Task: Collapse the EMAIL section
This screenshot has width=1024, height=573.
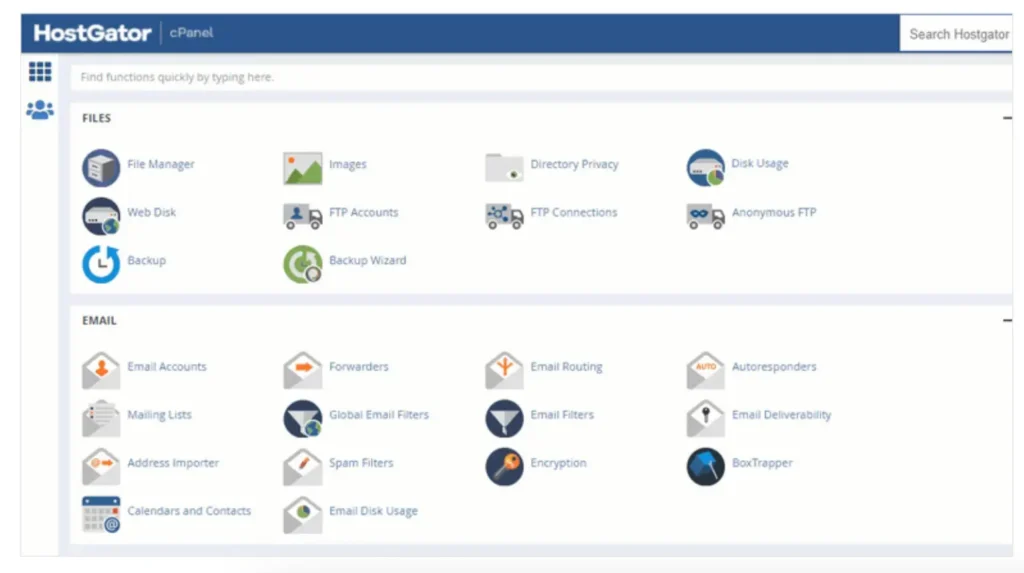Action: [x=1007, y=320]
